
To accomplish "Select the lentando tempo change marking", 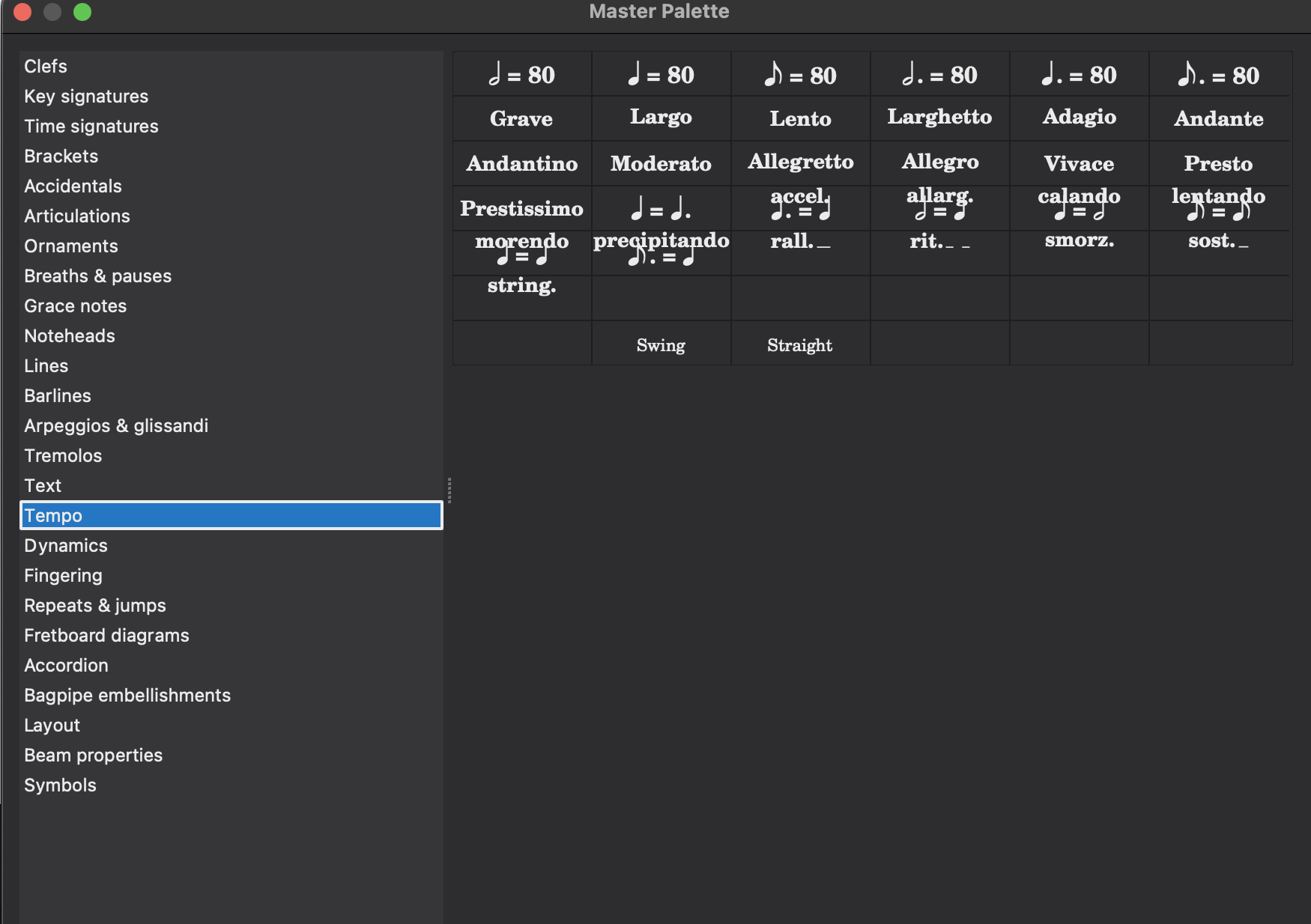I will click(1218, 208).
